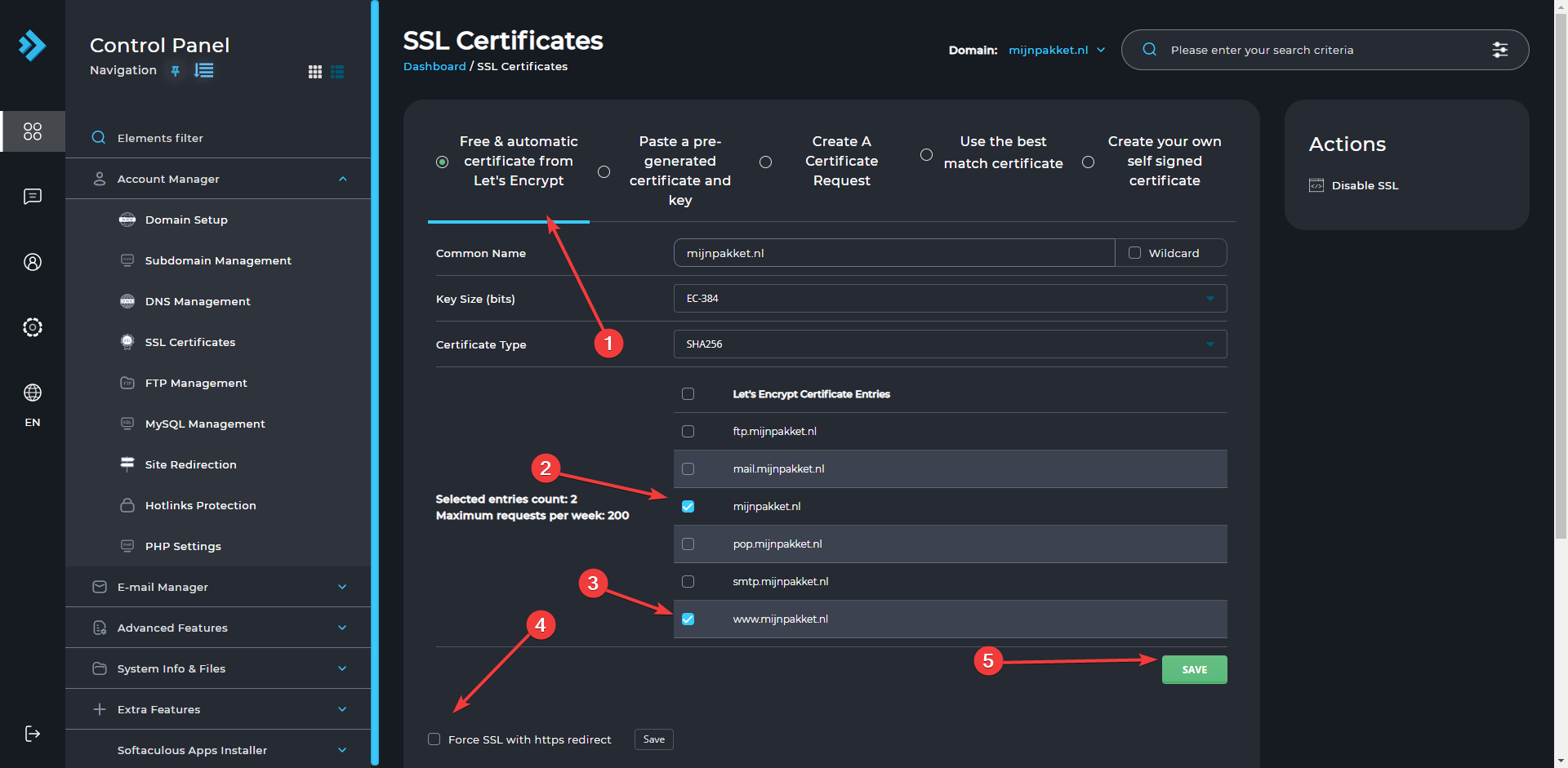Click the Disable SSL icon in Actions
Viewport: 1568px width, 768px height.
click(x=1316, y=185)
